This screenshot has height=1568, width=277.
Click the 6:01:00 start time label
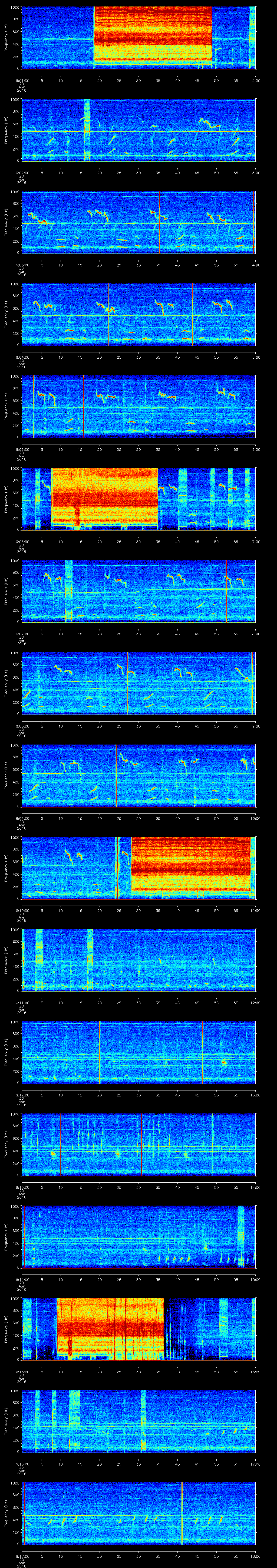22,80
